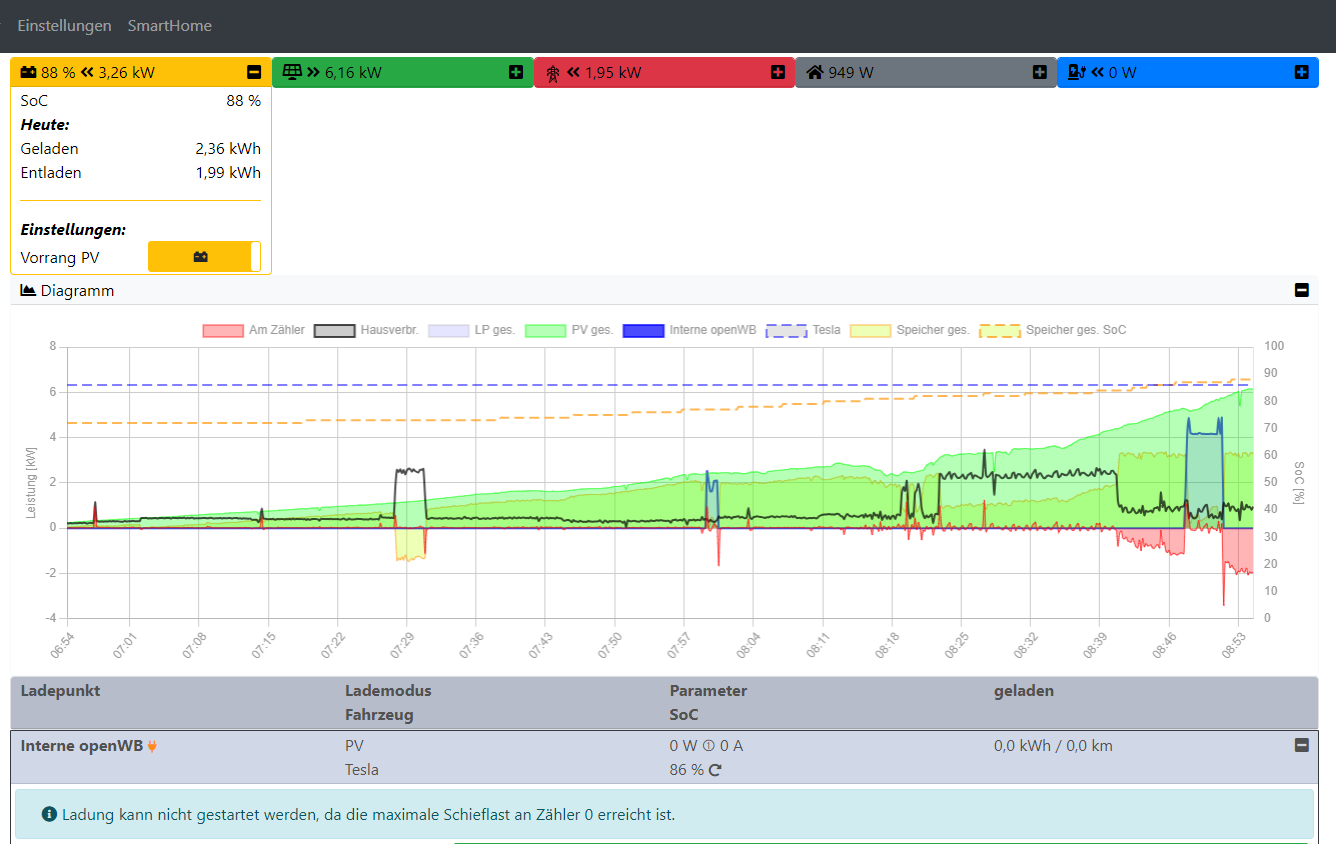The height and width of the screenshot is (844, 1336).
Task: Click the plug icon next to Interne openWB
Action: click(x=152, y=746)
